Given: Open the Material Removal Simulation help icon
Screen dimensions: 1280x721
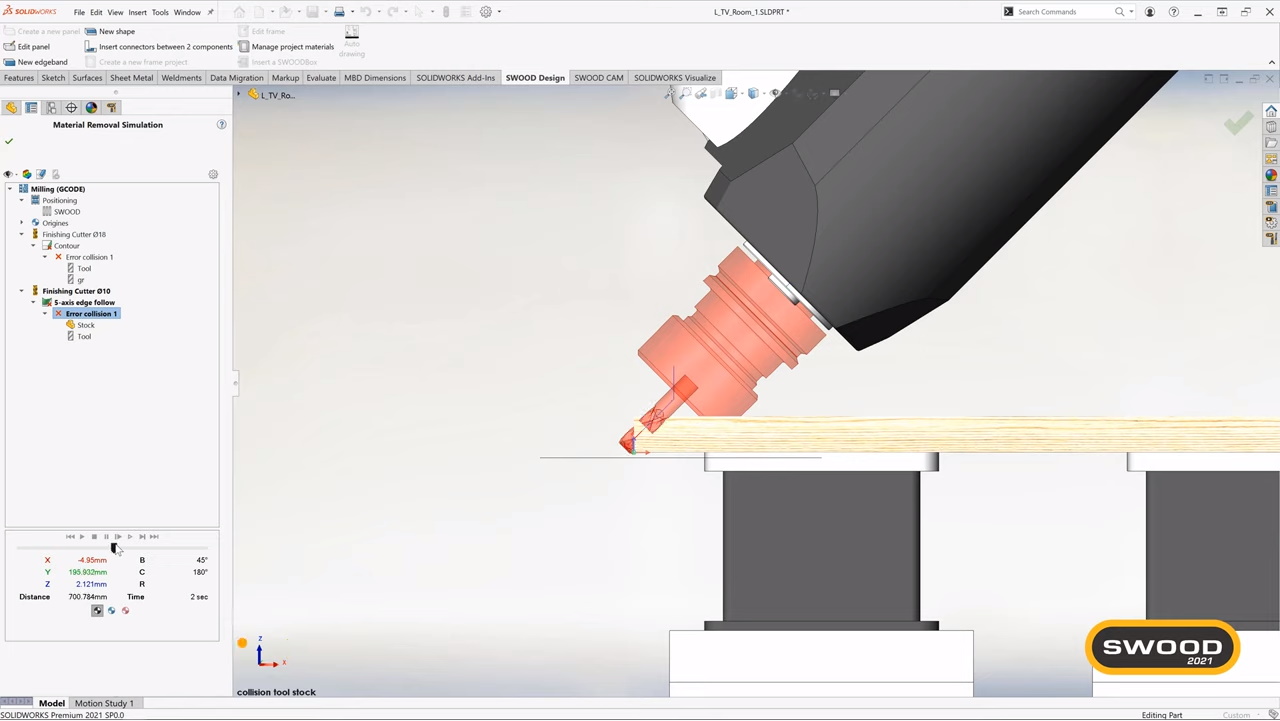Looking at the screenshot, I should tap(221, 125).
